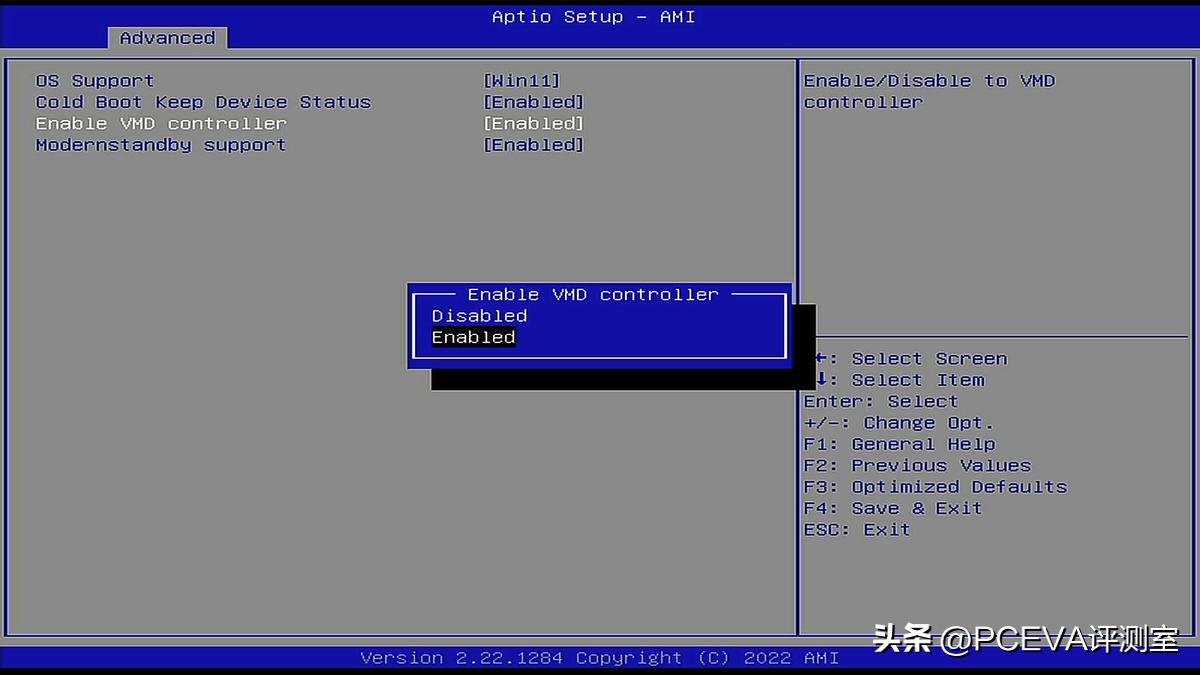Select the OS Support setting

(94, 80)
